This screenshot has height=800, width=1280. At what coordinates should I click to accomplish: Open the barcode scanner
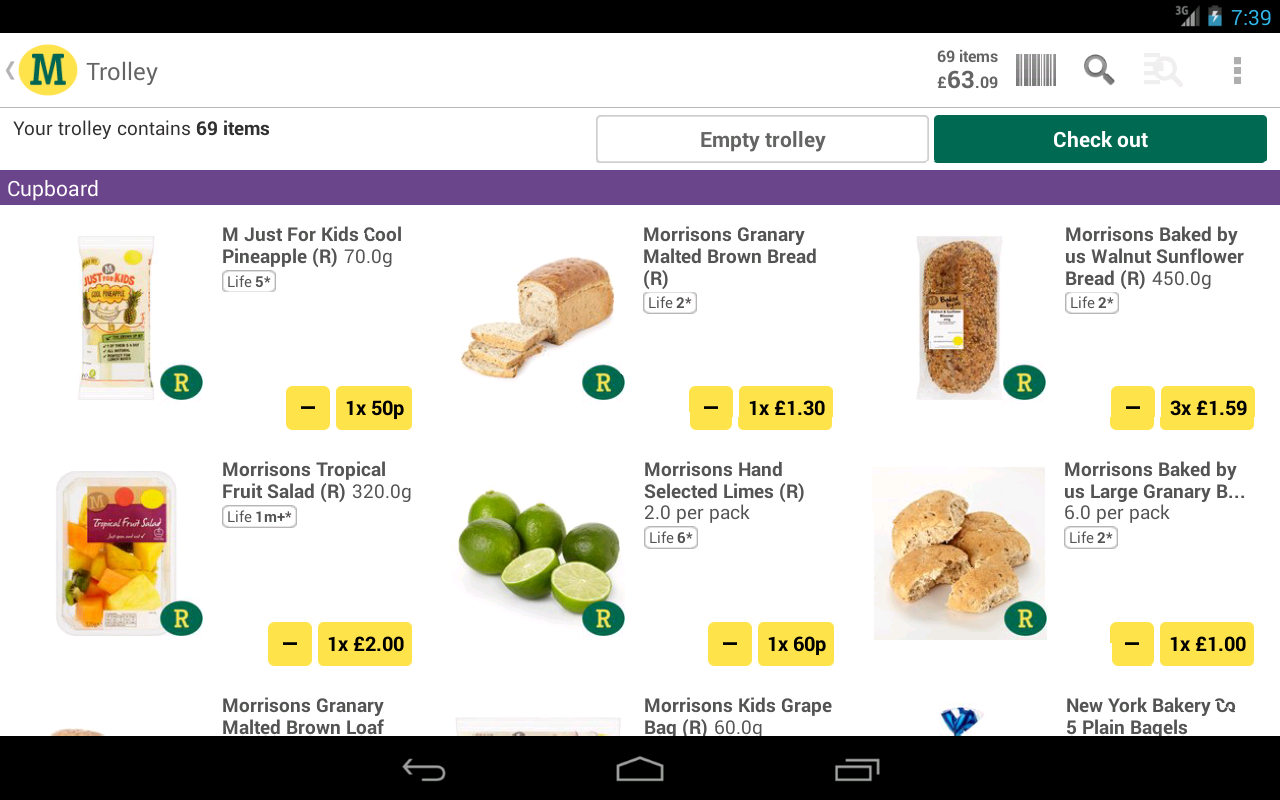coord(1036,71)
